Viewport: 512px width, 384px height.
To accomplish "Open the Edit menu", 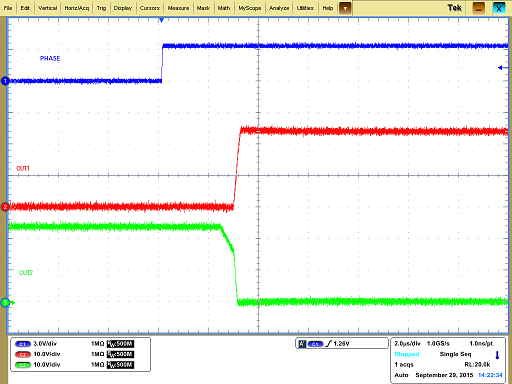I will 25,8.
